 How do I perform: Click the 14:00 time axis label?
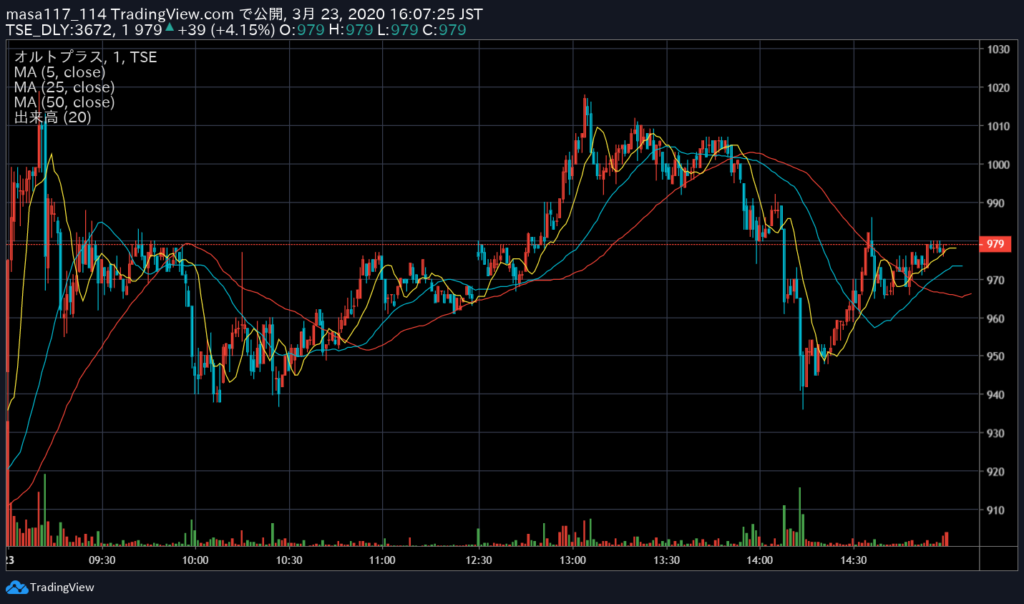pyautogui.click(x=760, y=560)
